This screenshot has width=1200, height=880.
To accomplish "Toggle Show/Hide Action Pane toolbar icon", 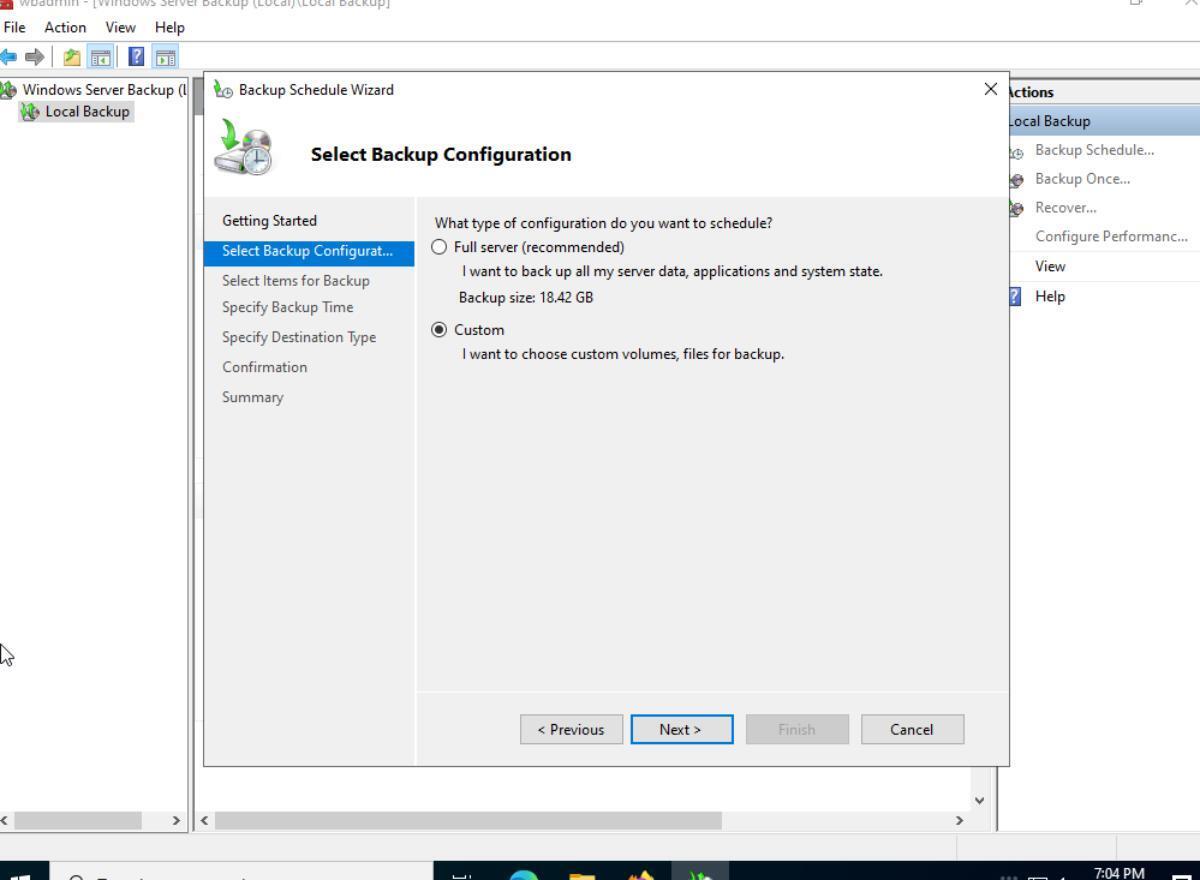I will (x=166, y=57).
